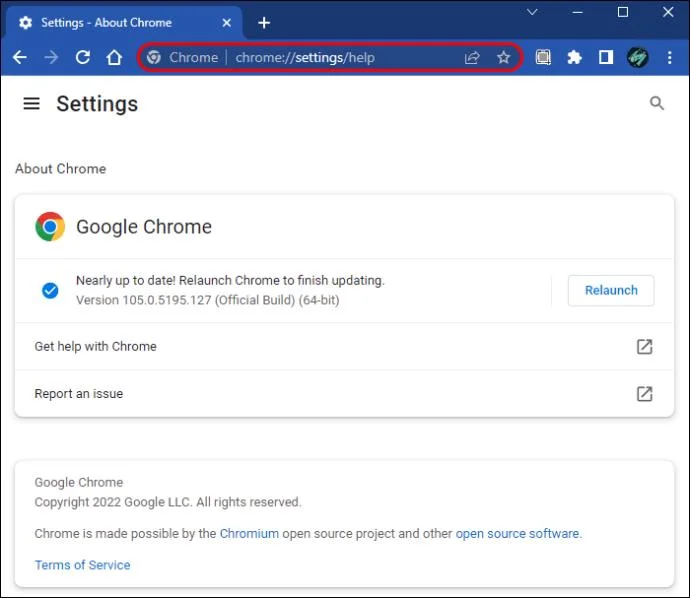Share this page using the share icon
The image size is (690, 598).
(472, 57)
